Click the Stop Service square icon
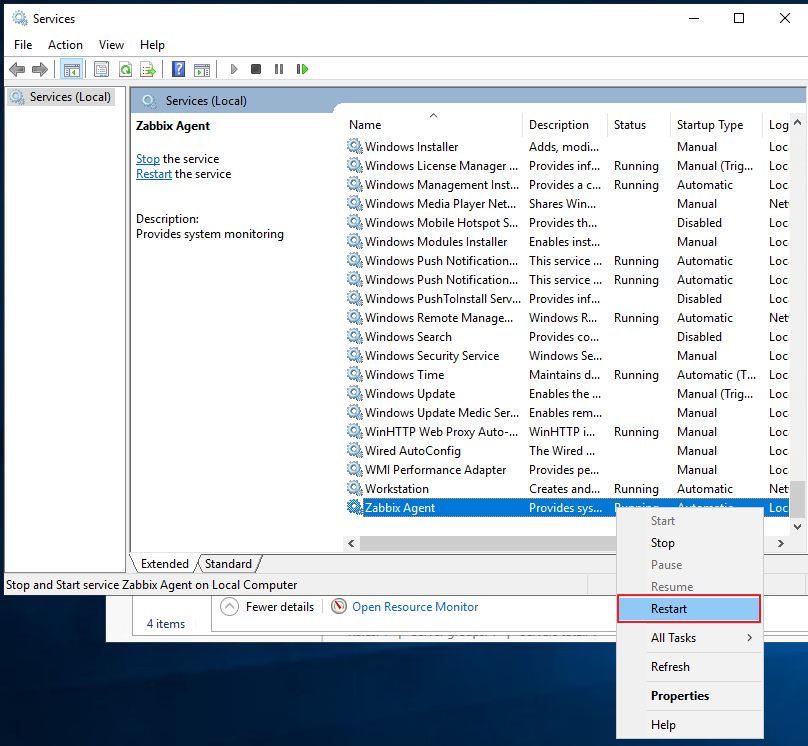This screenshot has height=746, width=808. (256, 69)
